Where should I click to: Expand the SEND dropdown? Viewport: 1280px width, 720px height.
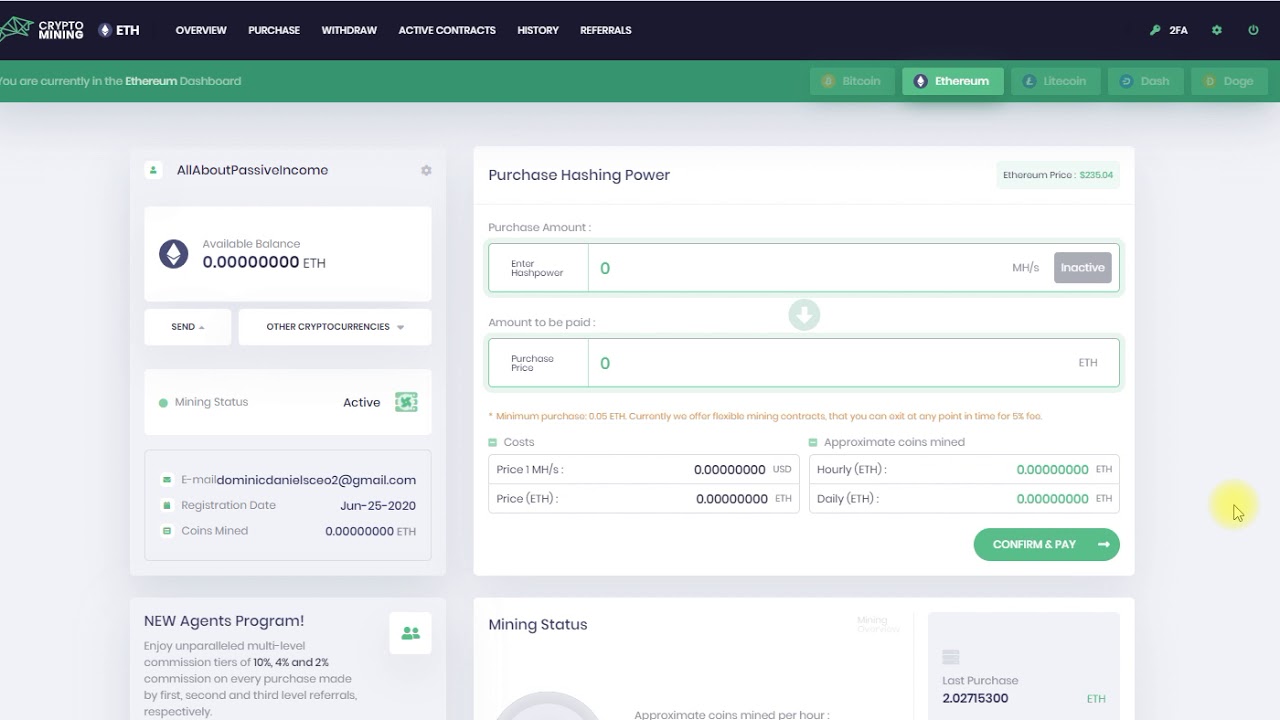(188, 327)
